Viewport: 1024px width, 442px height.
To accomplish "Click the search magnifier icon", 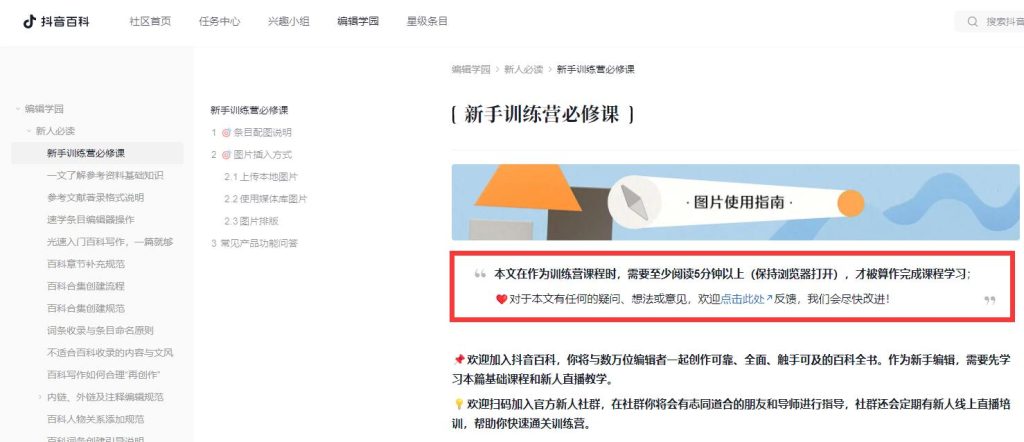I will point(973,22).
